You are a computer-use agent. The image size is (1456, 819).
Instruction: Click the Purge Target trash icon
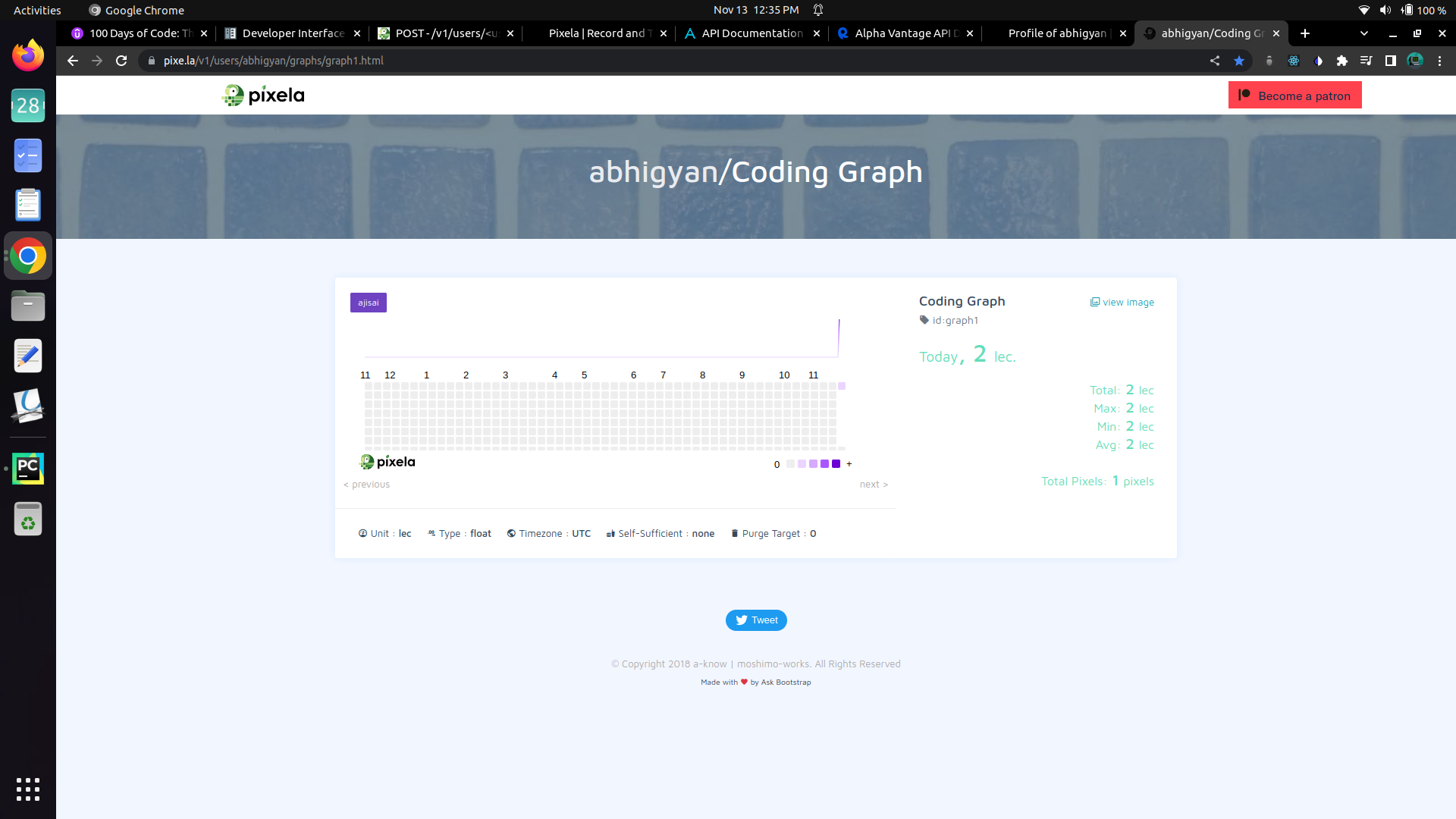(734, 533)
